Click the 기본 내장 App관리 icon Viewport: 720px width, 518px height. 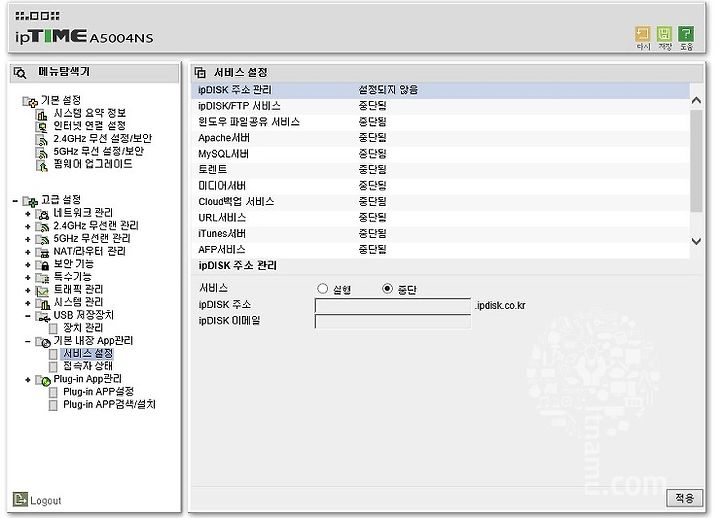click(x=43, y=342)
